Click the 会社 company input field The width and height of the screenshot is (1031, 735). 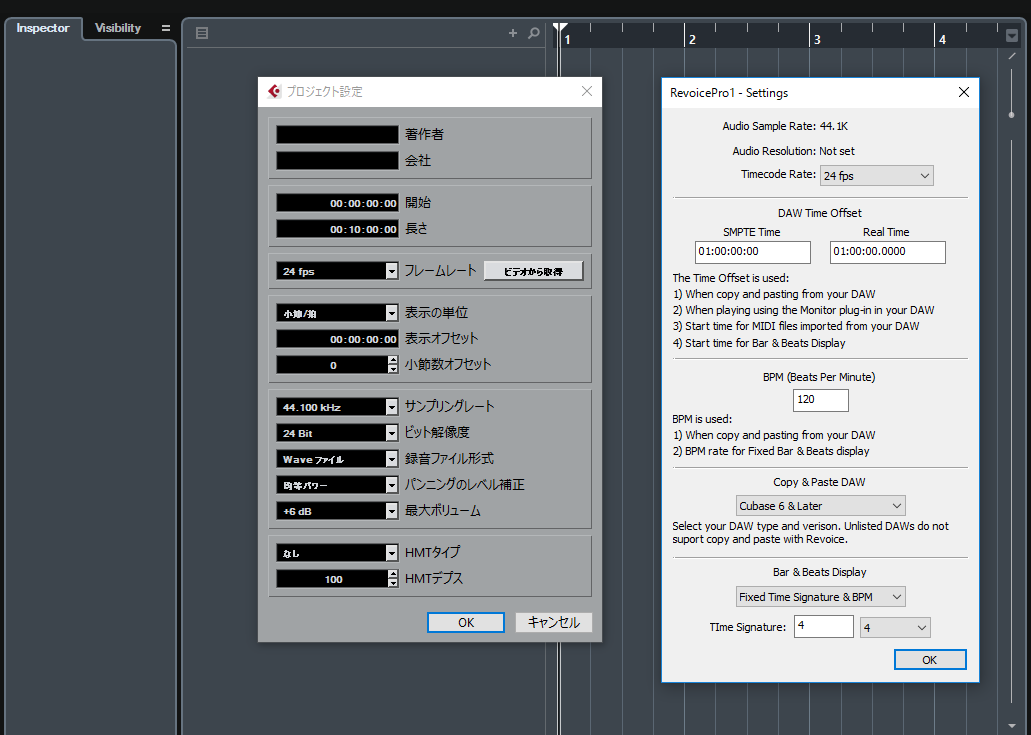pyautogui.click(x=337, y=160)
